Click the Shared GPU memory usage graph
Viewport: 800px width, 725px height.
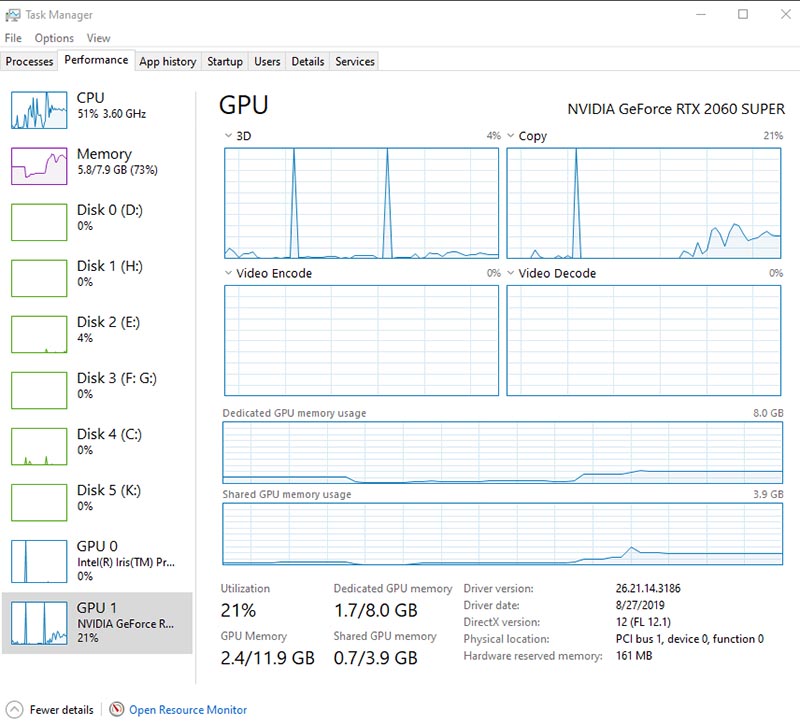[x=503, y=534]
